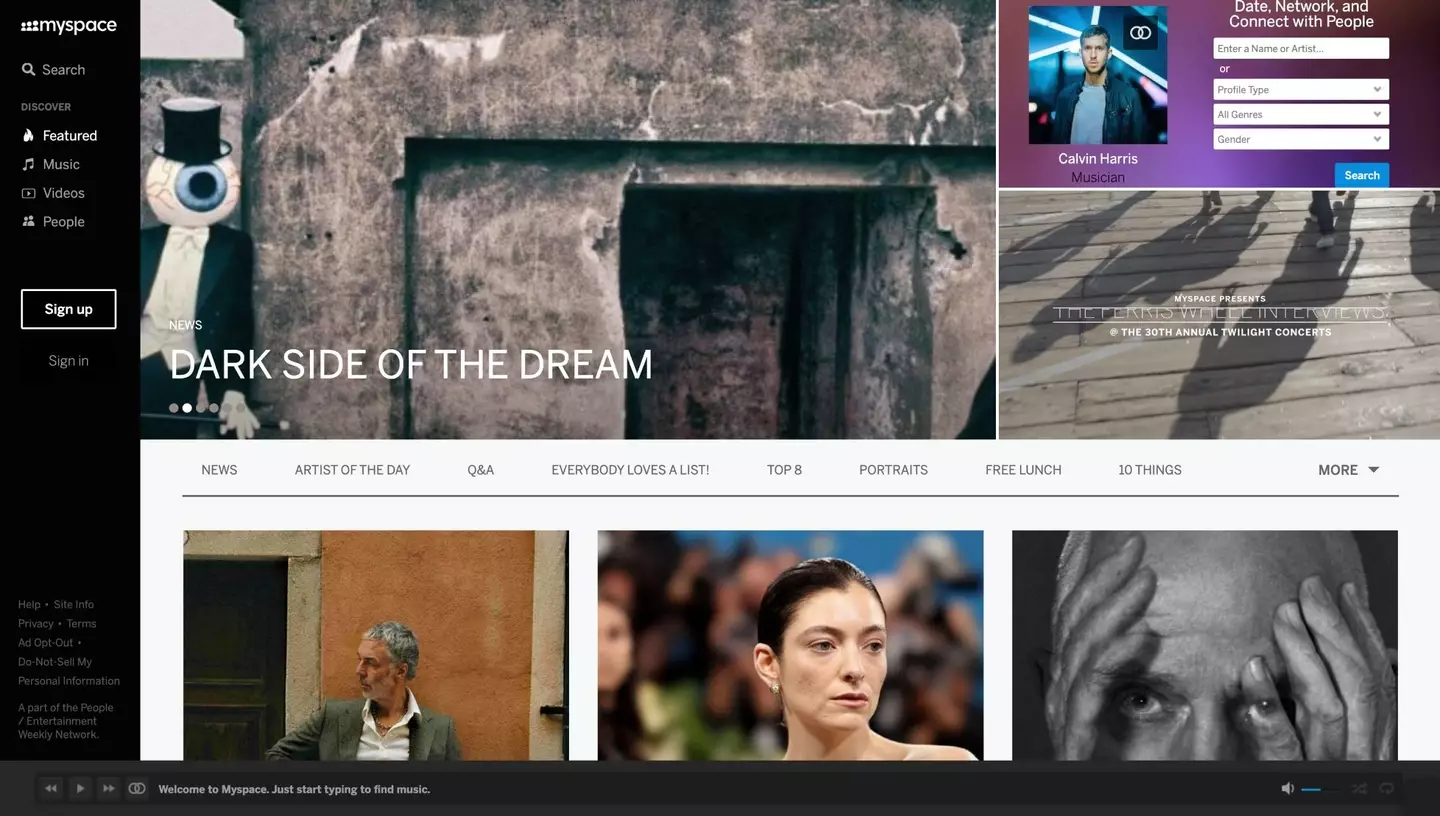Viewport: 1440px width, 816px height.
Task: Click the Myspace logo in the top left
Action: [x=68, y=25]
